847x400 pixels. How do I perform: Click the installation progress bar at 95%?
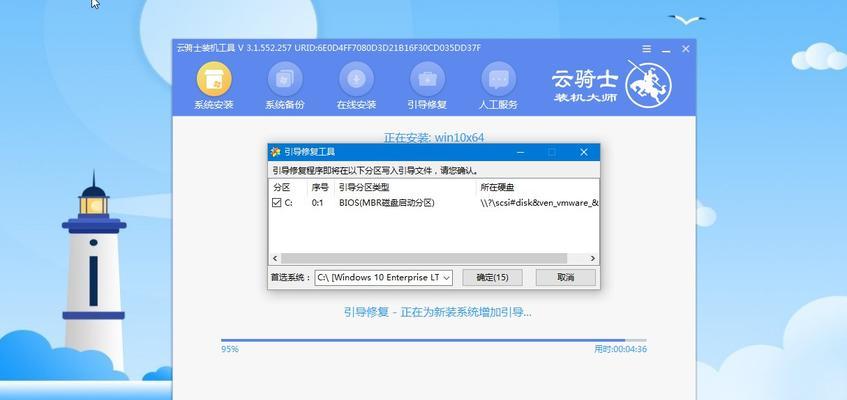tap(433, 340)
